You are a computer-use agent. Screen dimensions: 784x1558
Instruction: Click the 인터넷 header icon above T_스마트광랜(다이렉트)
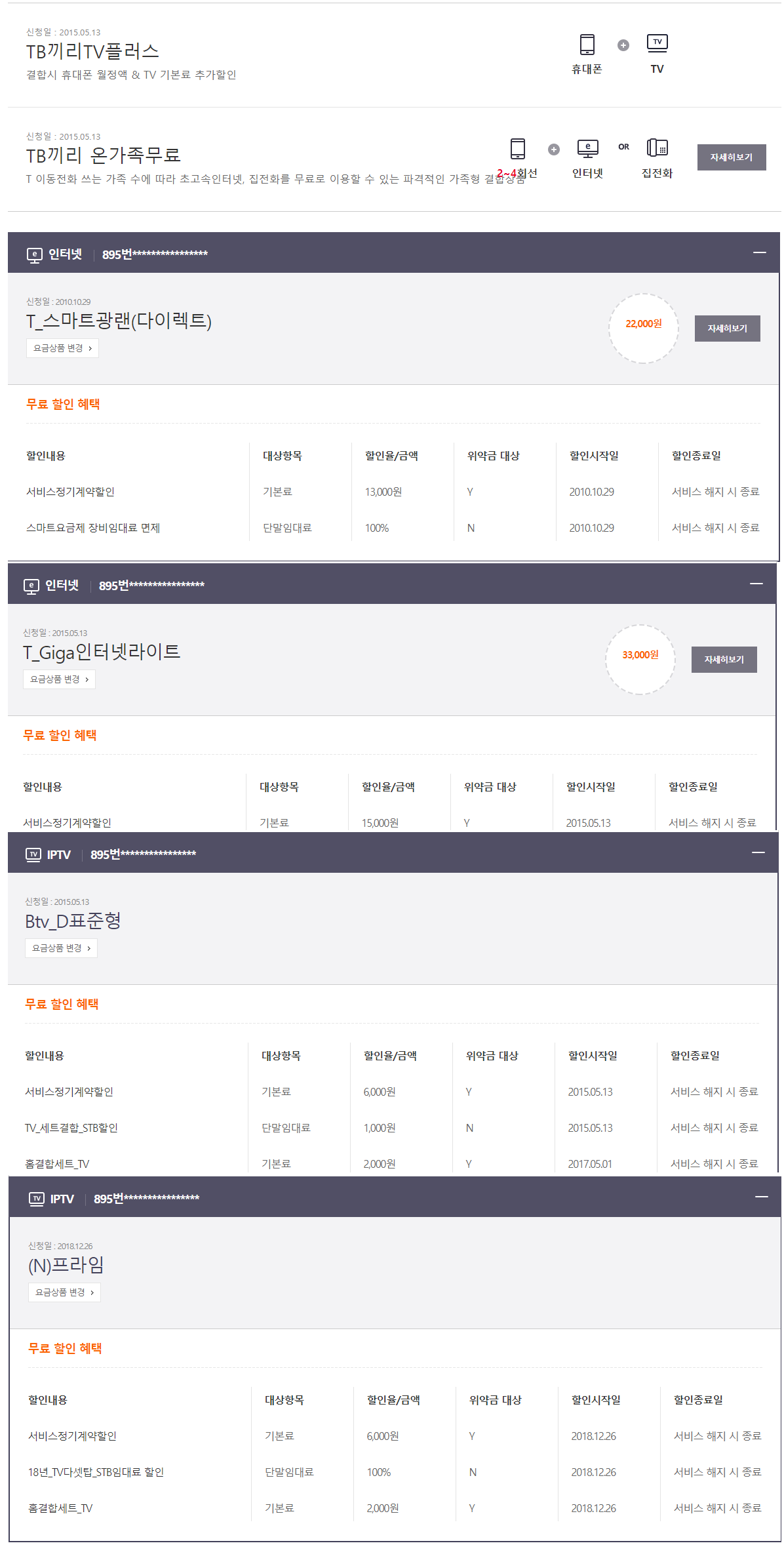click(34, 255)
